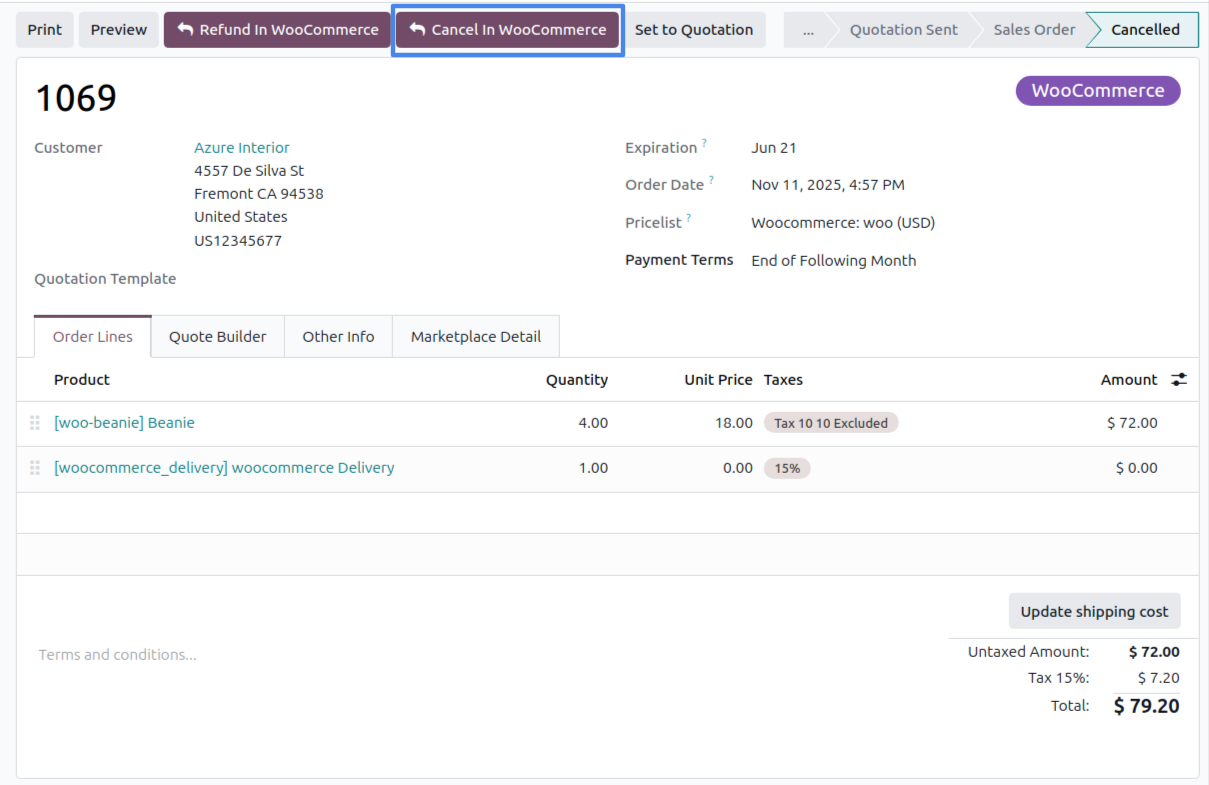Viewport: 1209px width, 785px height.
Task: Click the Total $ 79.20 value
Action: pos(1146,706)
